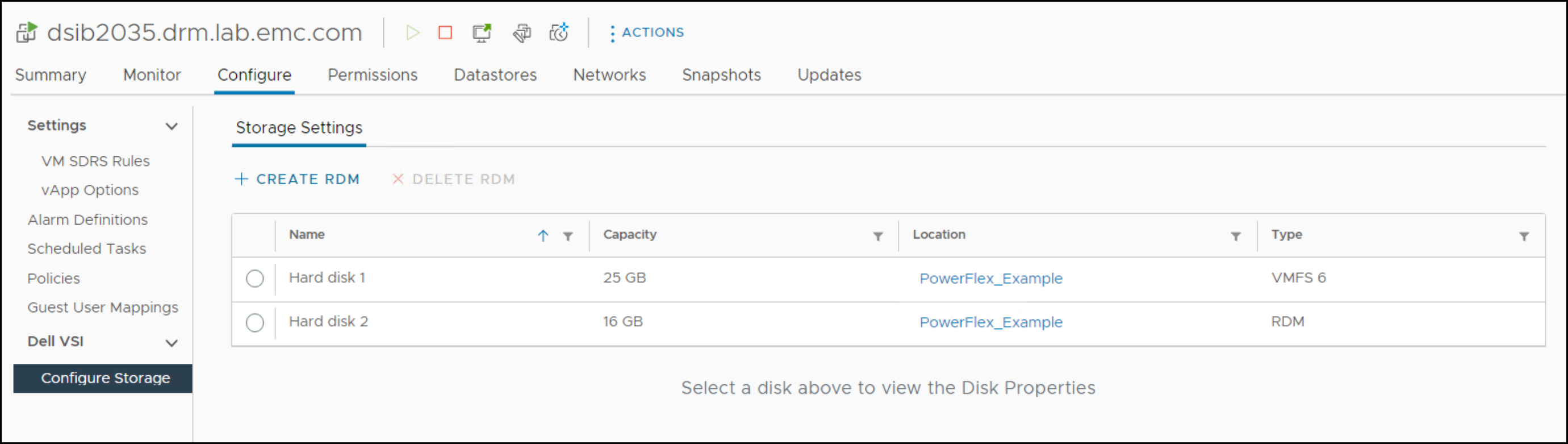1568x444 pixels.
Task: Collapse the Dell VSI section chevron
Action: pyautogui.click(x=173, y=342)
